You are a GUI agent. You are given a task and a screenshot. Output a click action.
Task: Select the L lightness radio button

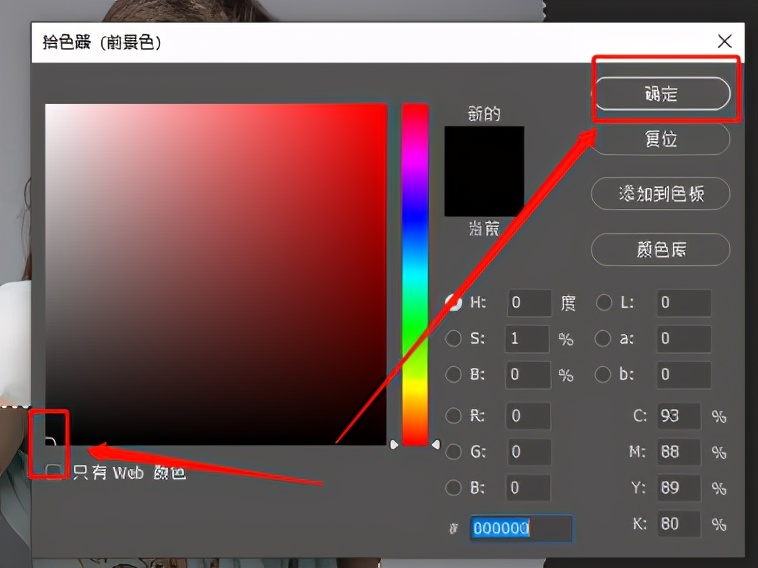(x=603, y=303)
